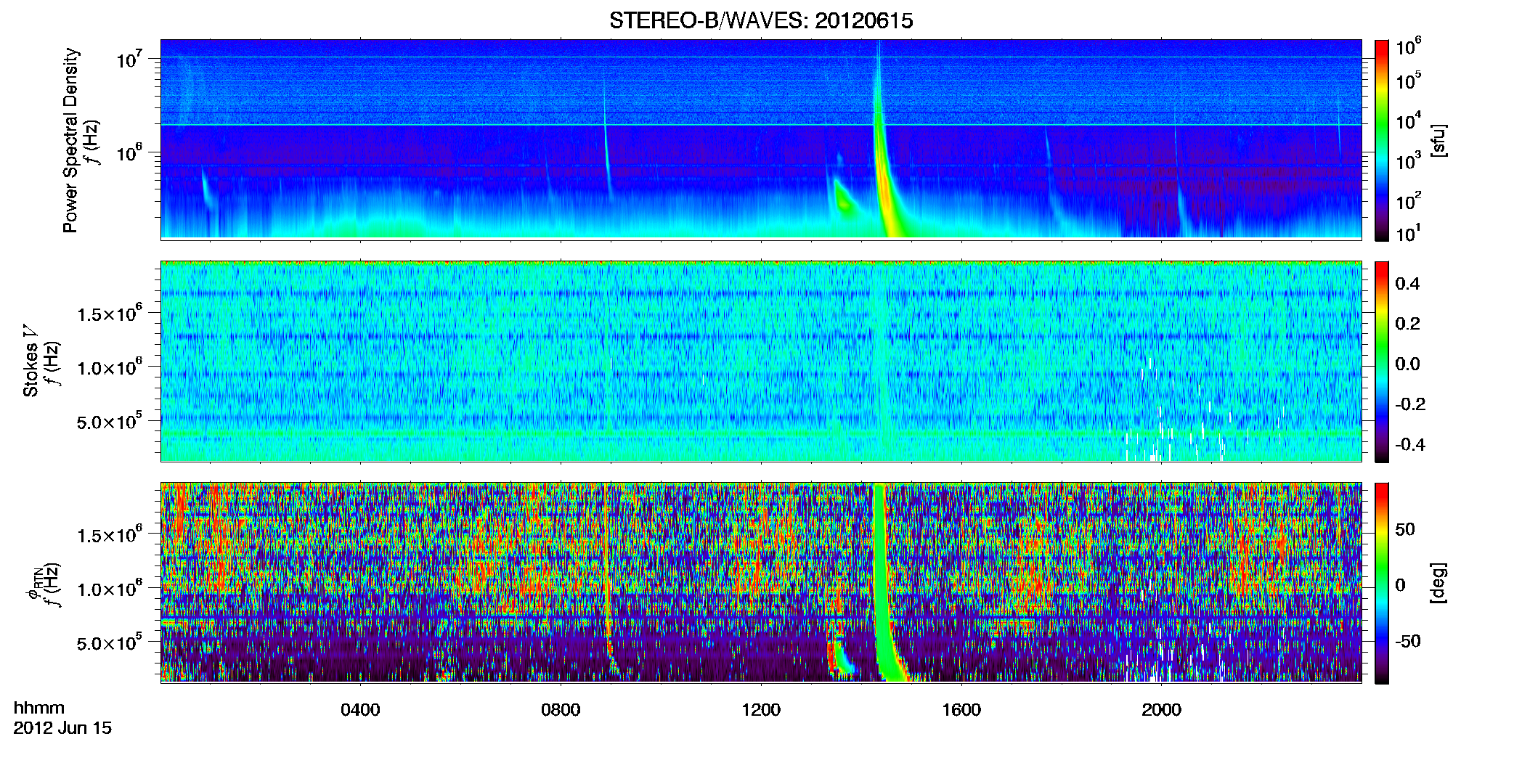Click the Stokes V colorbar 0.0 tick

point(1407,364)
